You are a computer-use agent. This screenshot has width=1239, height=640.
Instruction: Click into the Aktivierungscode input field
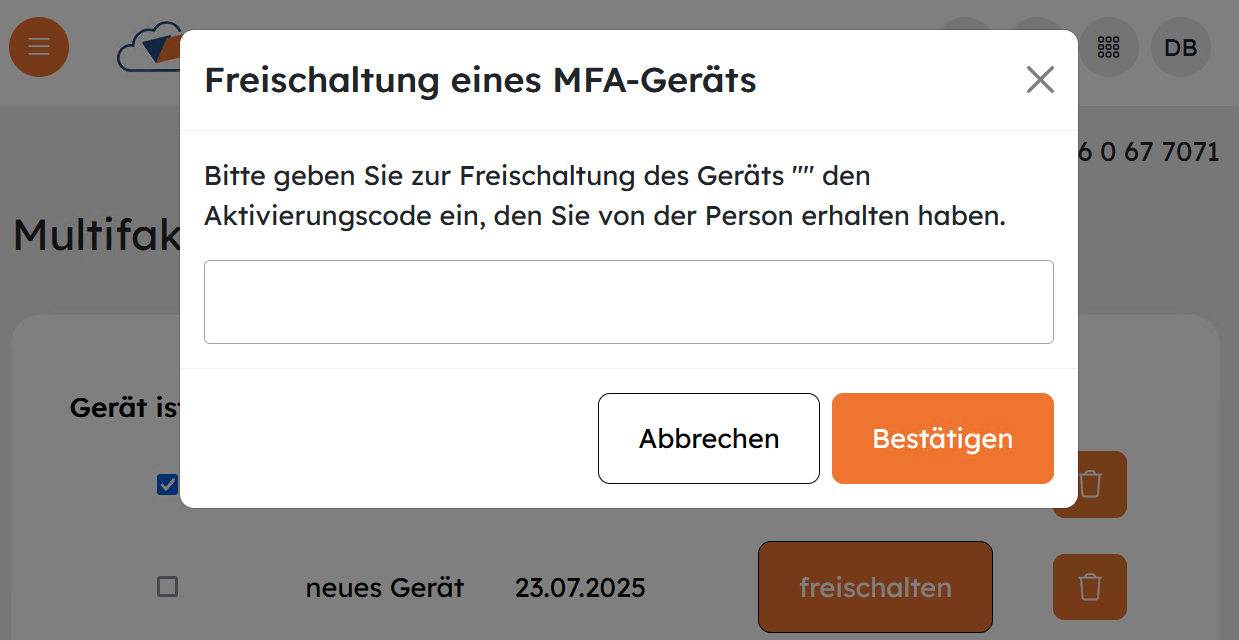coord(628,302)
